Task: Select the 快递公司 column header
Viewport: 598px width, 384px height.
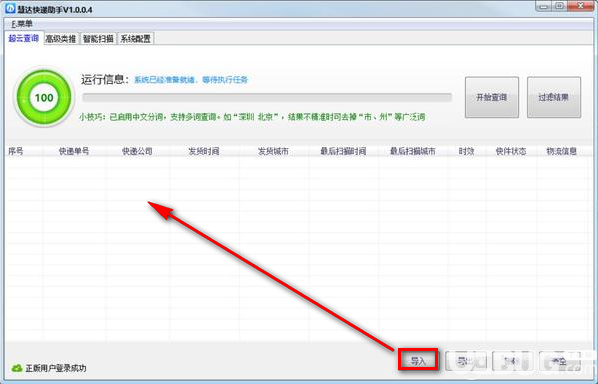Action: tap(137, 151)
